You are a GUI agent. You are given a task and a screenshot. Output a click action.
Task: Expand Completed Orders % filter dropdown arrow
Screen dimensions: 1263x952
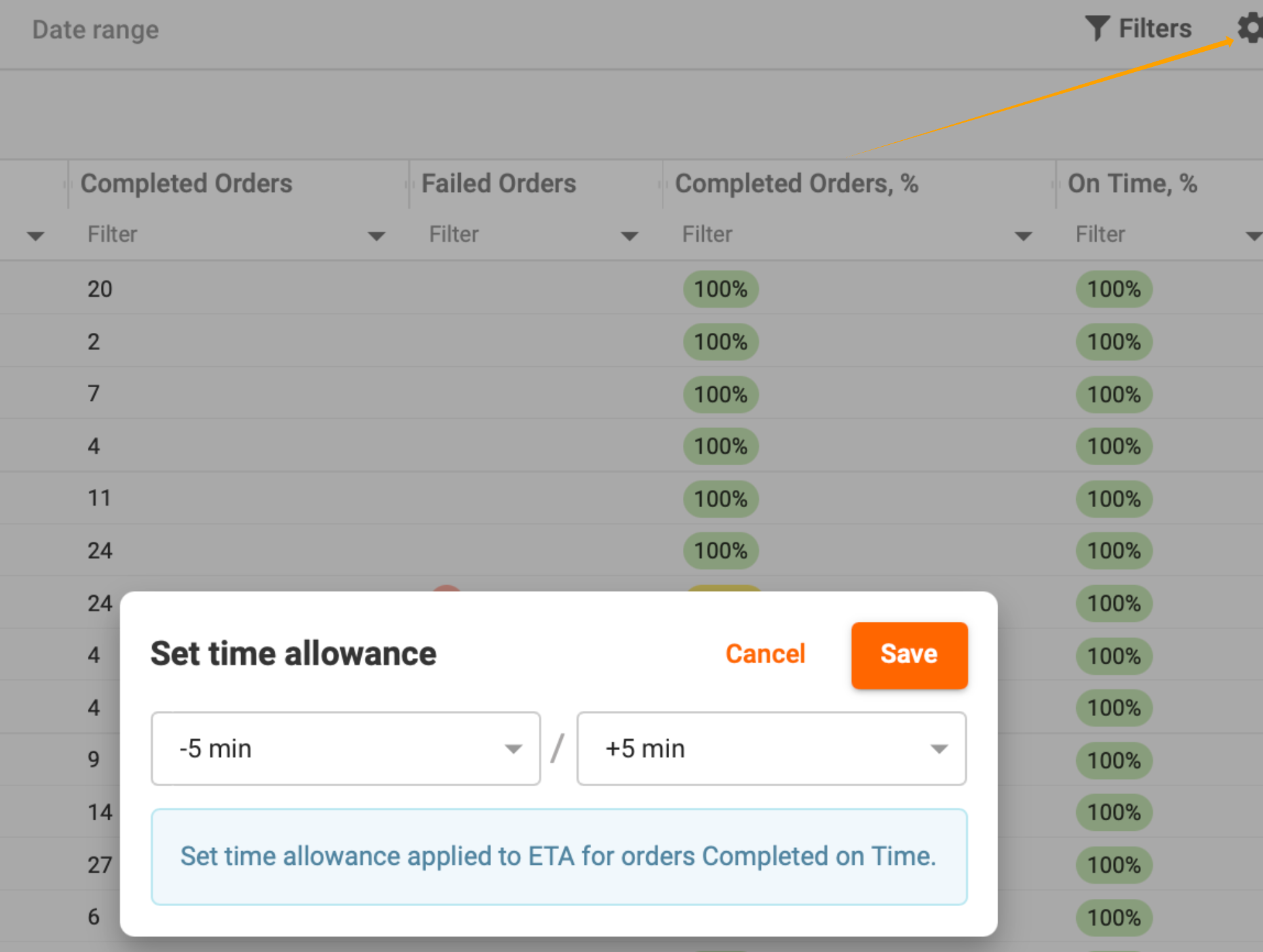(1022, 236)
